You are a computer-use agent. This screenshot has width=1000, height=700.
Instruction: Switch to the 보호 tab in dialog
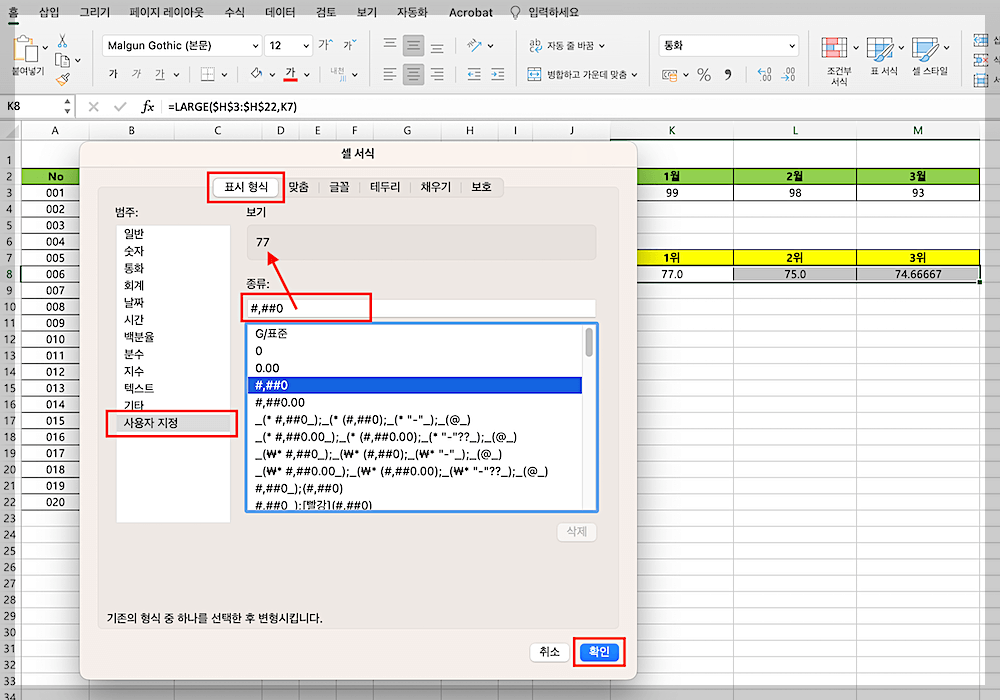(482, 187)
